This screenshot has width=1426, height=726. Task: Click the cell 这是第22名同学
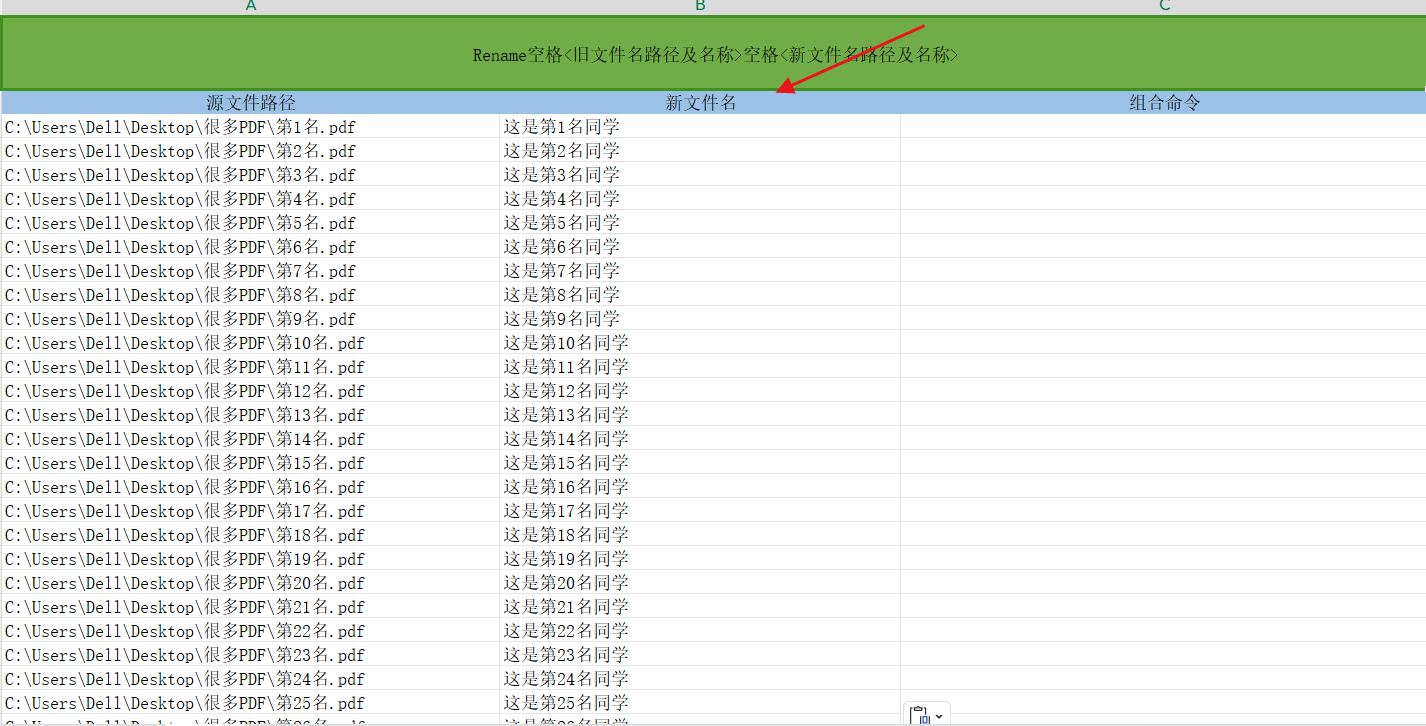pyautogui.click(x=700, y=631)
